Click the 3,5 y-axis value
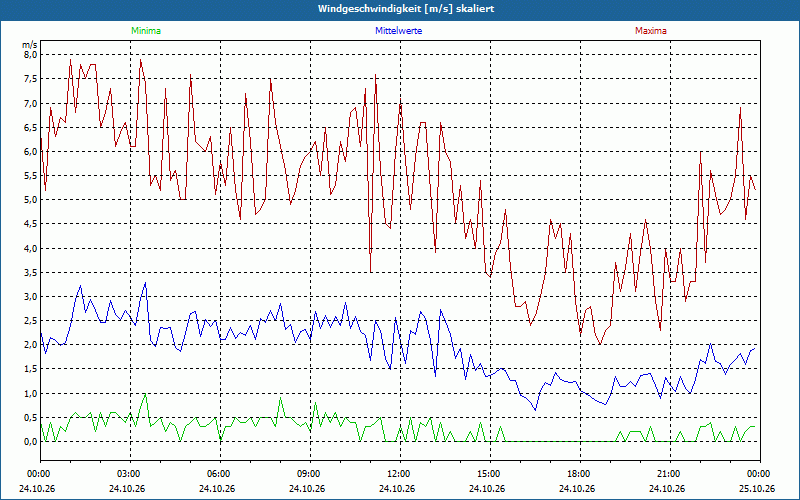Screen dimensions: 800x500 pos(31,272)
